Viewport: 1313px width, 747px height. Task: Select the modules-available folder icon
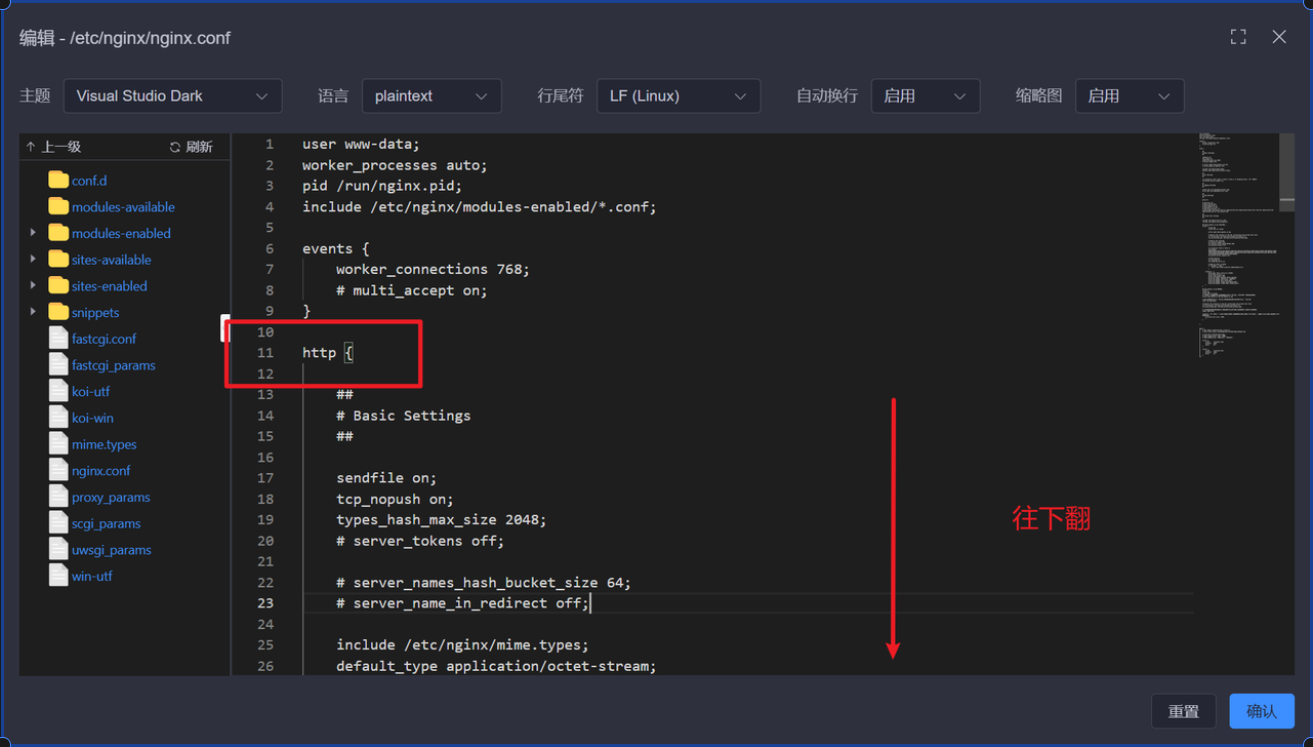click(58, 206)
